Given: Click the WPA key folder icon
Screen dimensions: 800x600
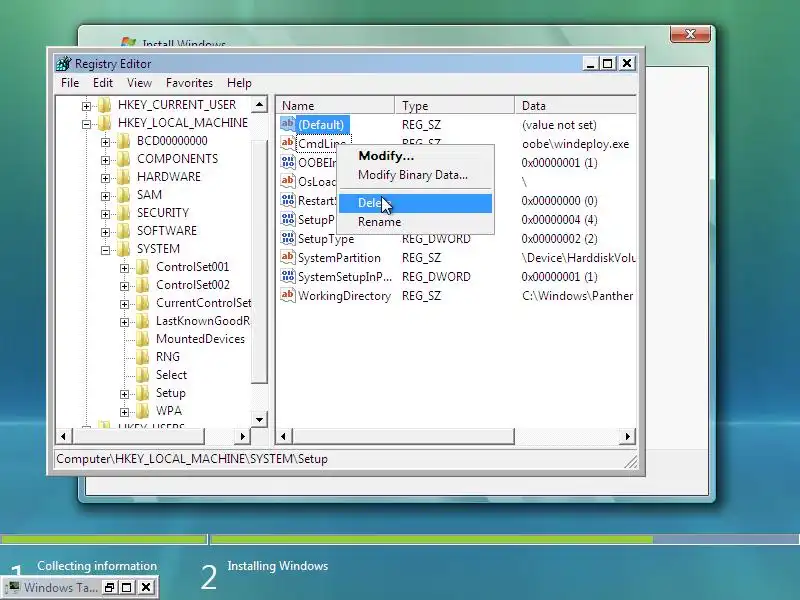Looking at the screenshot, I should [x=143, y=411].
